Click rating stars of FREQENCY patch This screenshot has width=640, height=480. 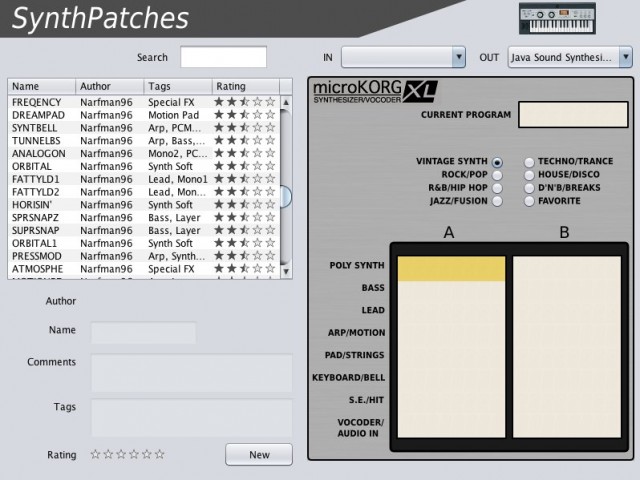tap(244, 102)
